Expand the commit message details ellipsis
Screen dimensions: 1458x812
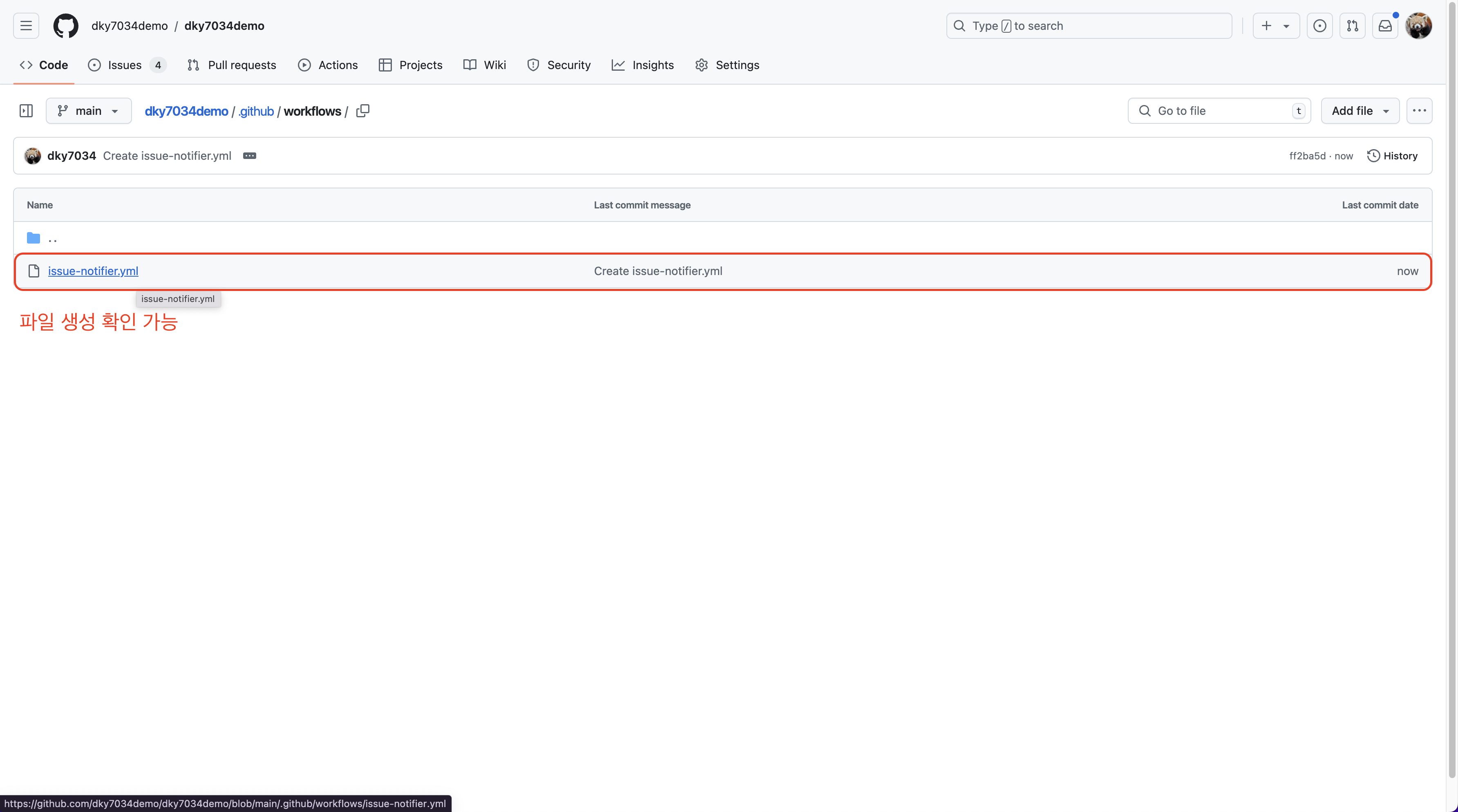click(250, 156)
